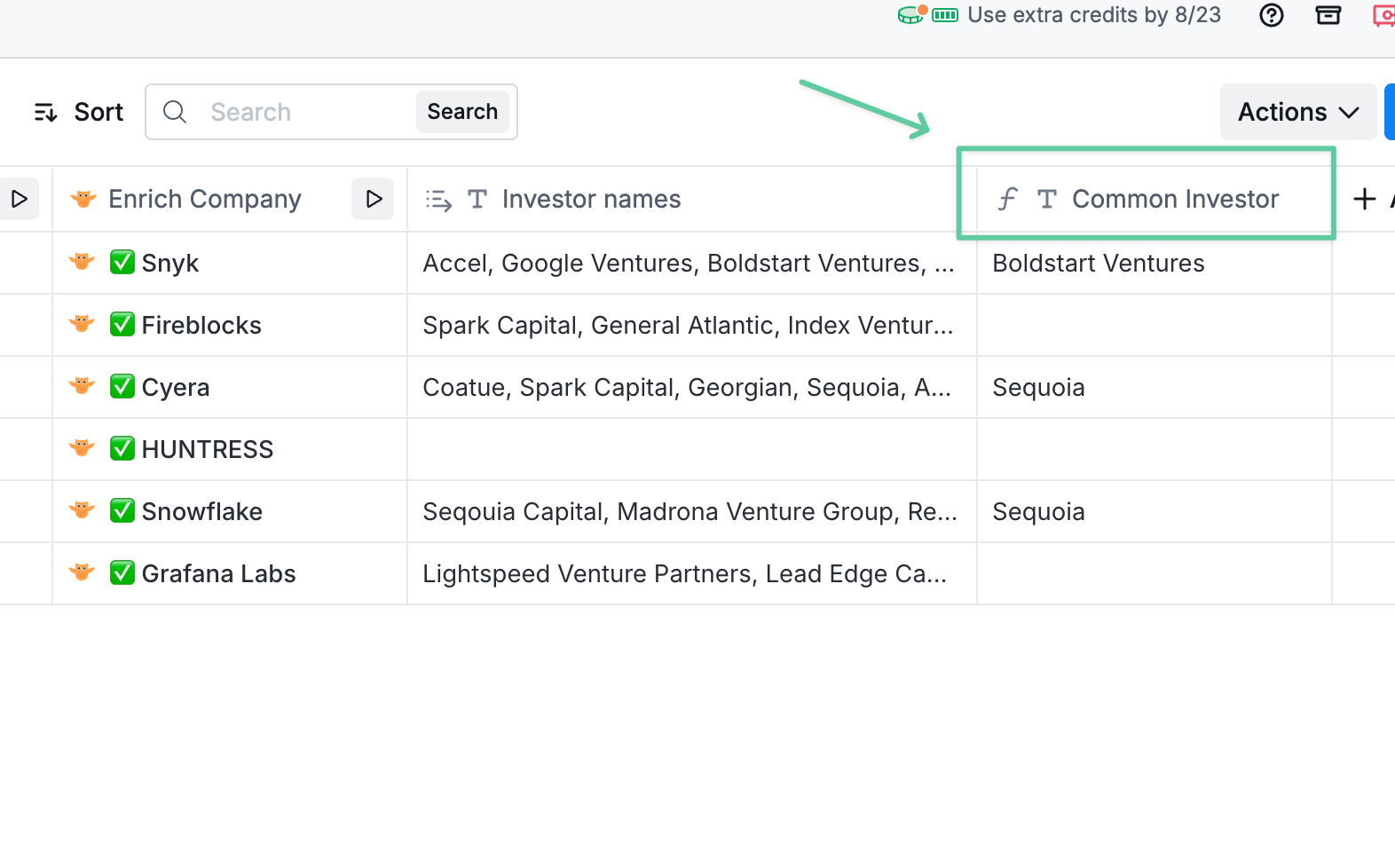Click the green checkmark next to Snyk
The height and width of the screenshot is (868, 1395).
pyautogui.click(x=122, y=262)
